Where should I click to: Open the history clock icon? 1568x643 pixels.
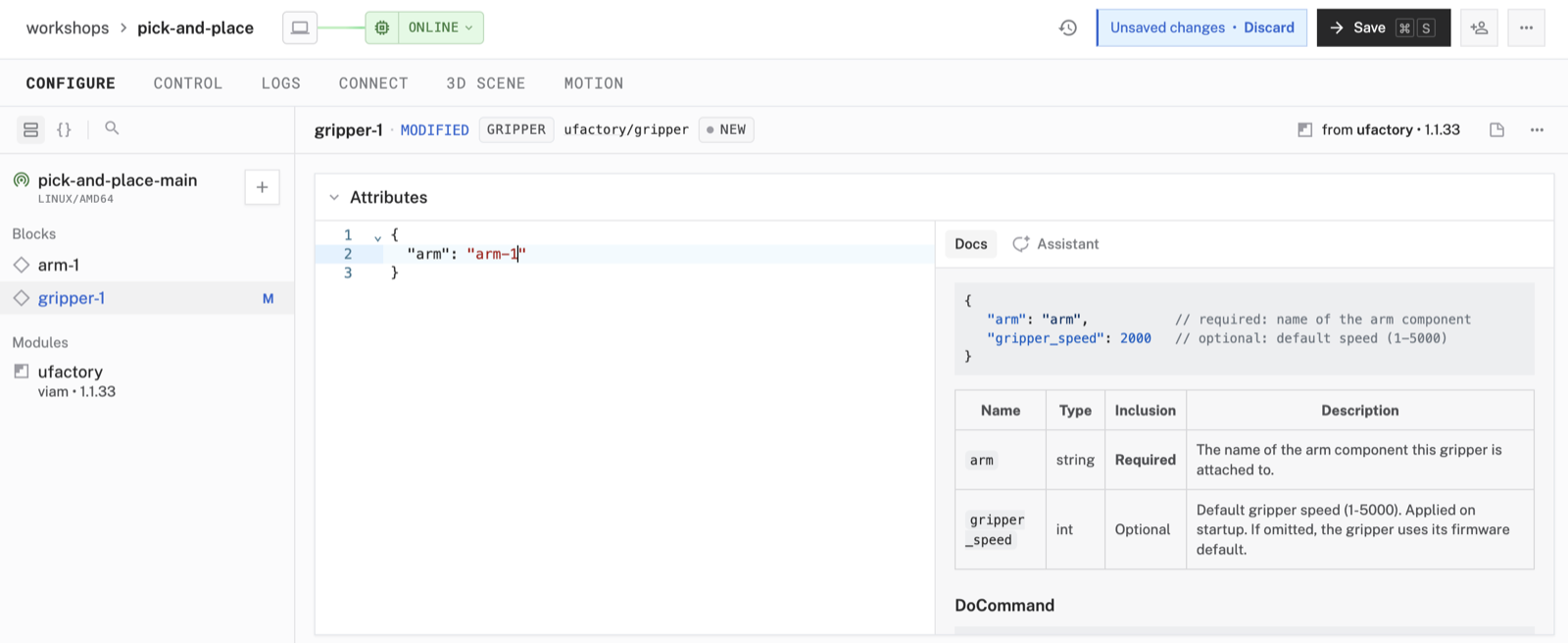1068,27
